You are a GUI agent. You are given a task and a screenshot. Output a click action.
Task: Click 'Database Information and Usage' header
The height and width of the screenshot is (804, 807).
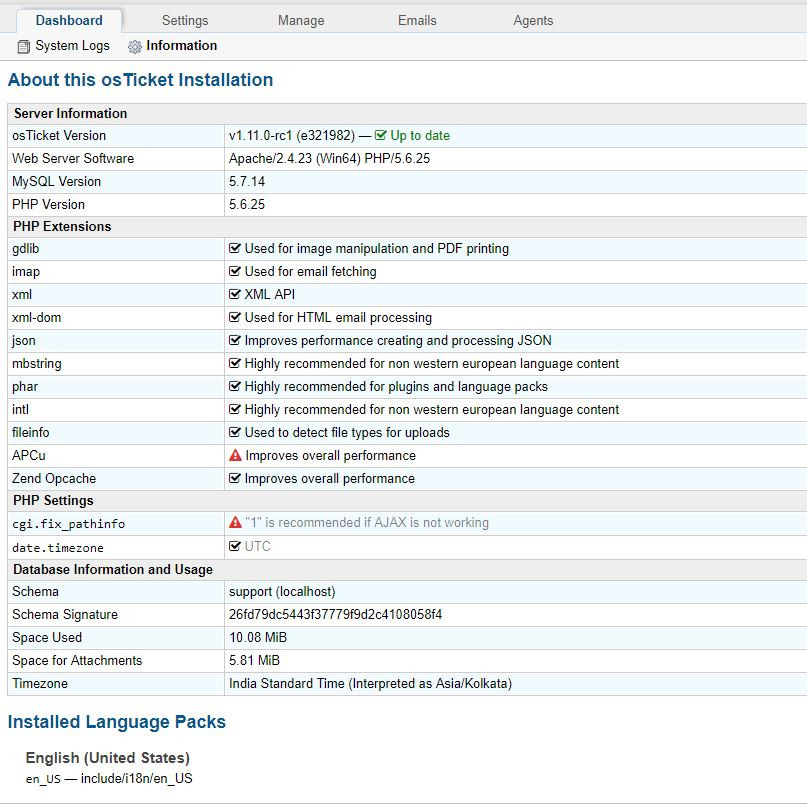tap(113, 569)
